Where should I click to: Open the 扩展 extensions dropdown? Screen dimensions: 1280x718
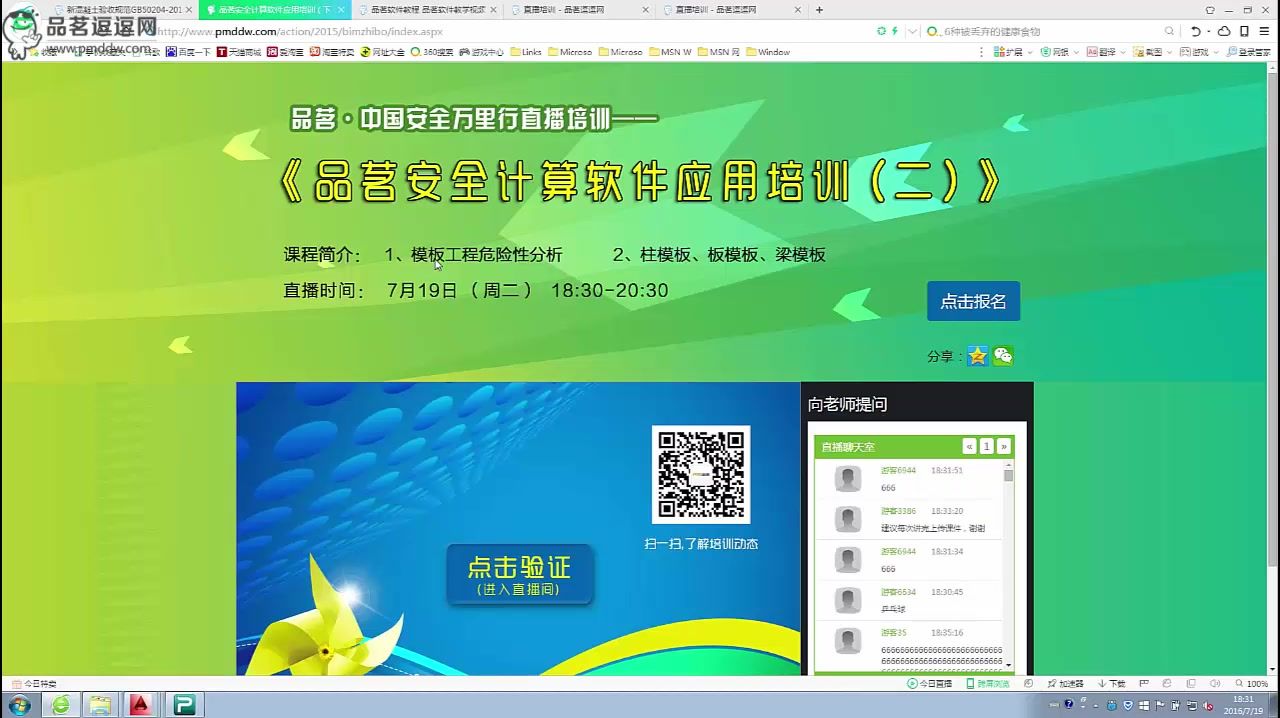click(1012, 52)
